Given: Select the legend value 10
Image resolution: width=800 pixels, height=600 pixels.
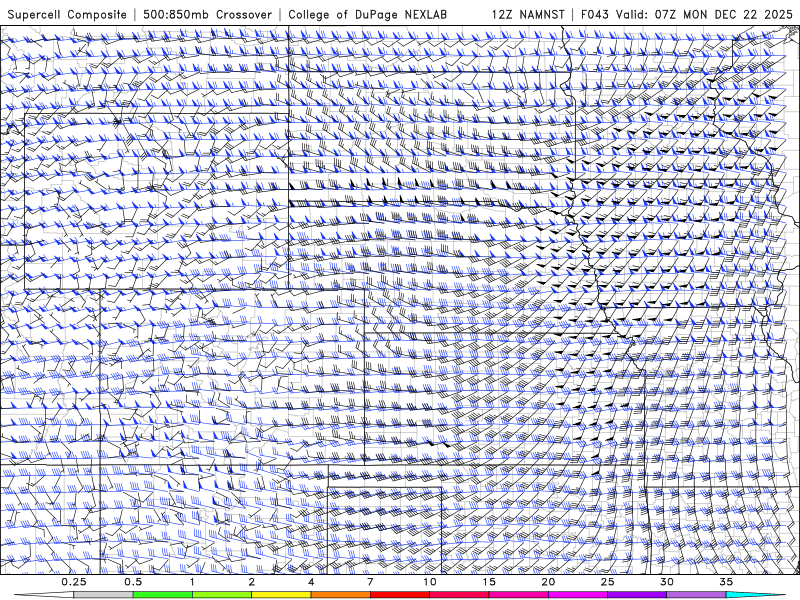Looking at the screenshot, I should (x=430, y=582).
